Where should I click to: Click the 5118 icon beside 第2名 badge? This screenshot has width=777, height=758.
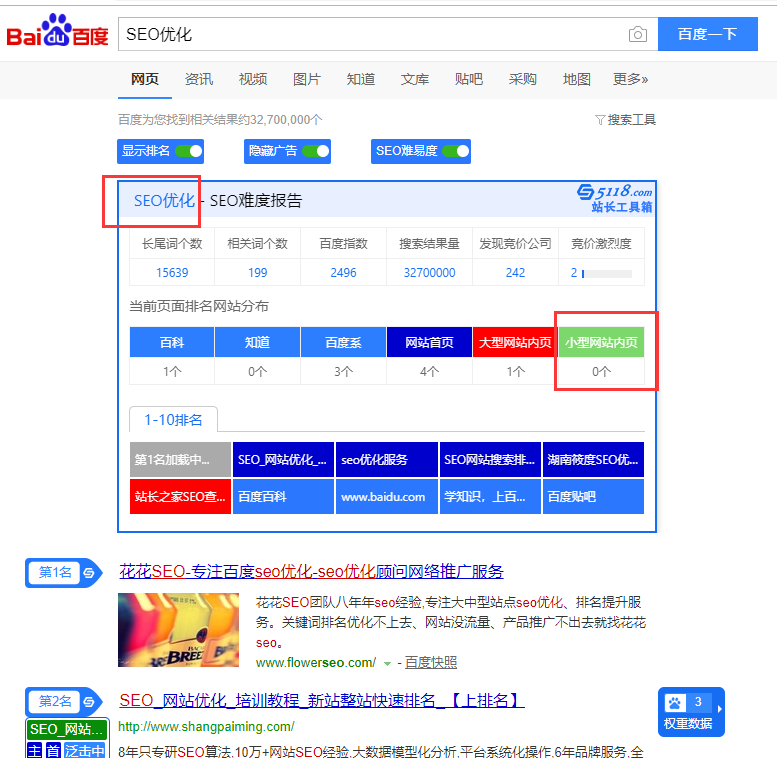pyautogui.click(x=89, y=702)
